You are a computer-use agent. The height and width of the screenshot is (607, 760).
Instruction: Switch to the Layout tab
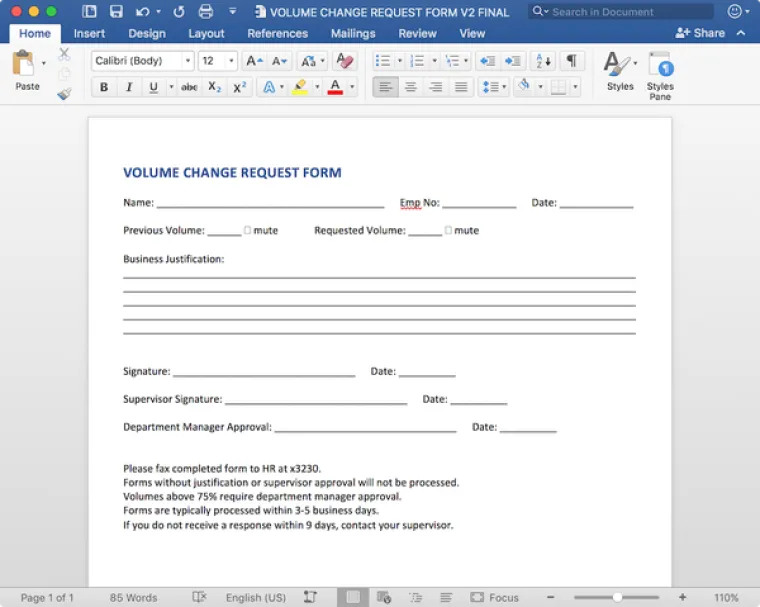point(206,33)
